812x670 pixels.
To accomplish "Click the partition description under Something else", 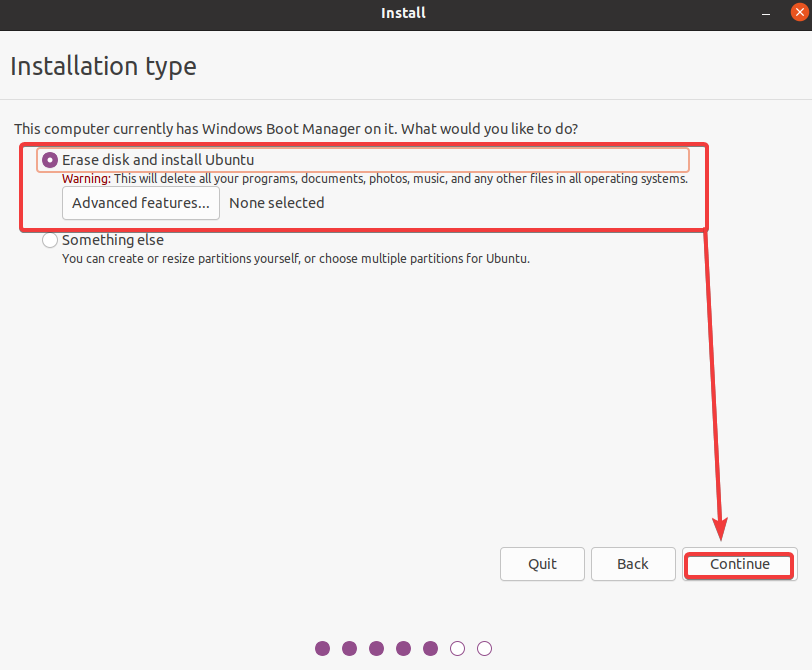I will point(296,258).
